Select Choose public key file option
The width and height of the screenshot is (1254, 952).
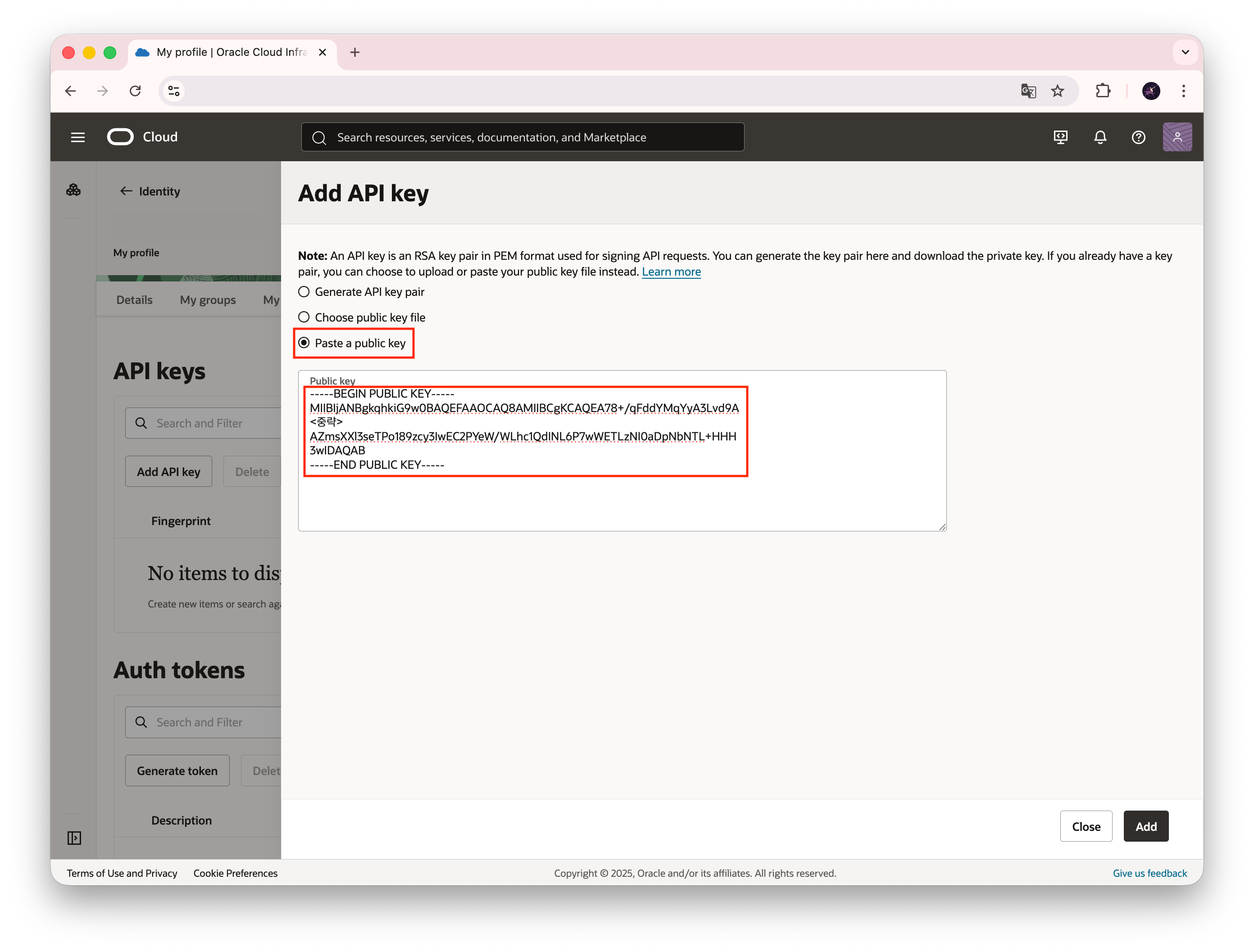(x=304, y=317)
